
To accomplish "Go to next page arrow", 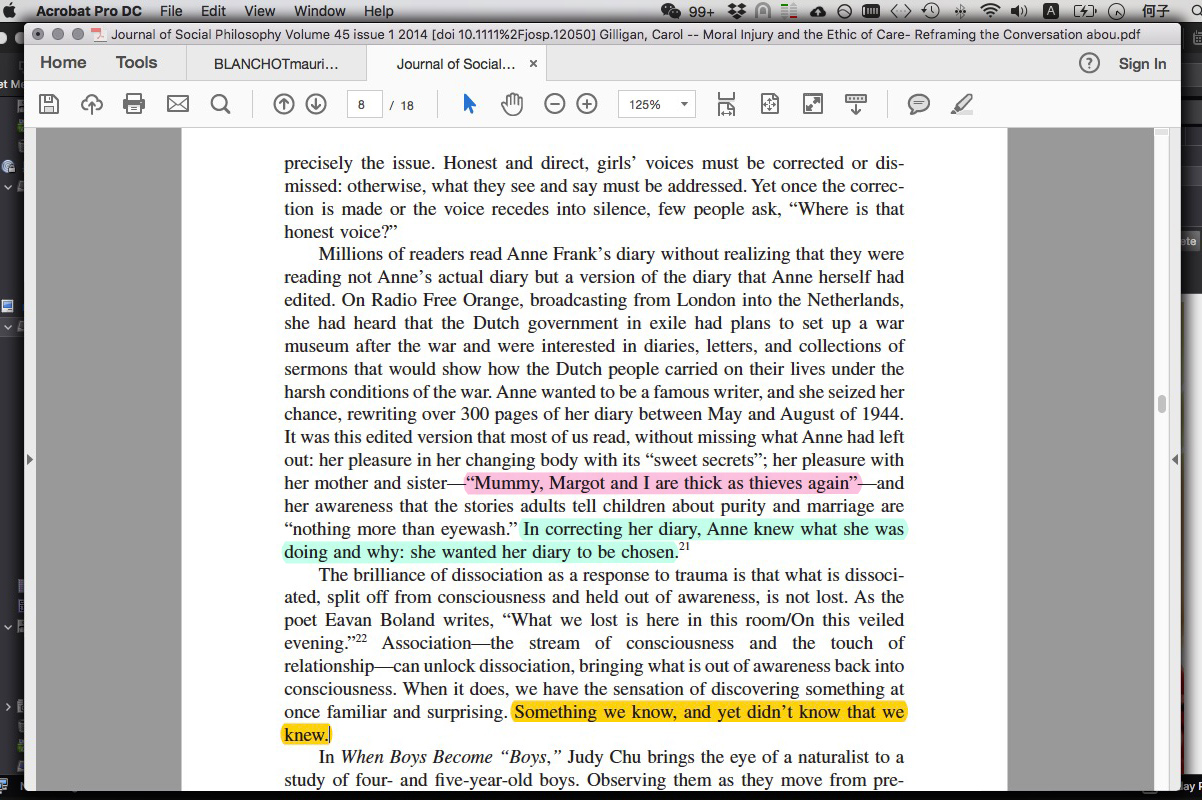I will [x=316, y=104].
